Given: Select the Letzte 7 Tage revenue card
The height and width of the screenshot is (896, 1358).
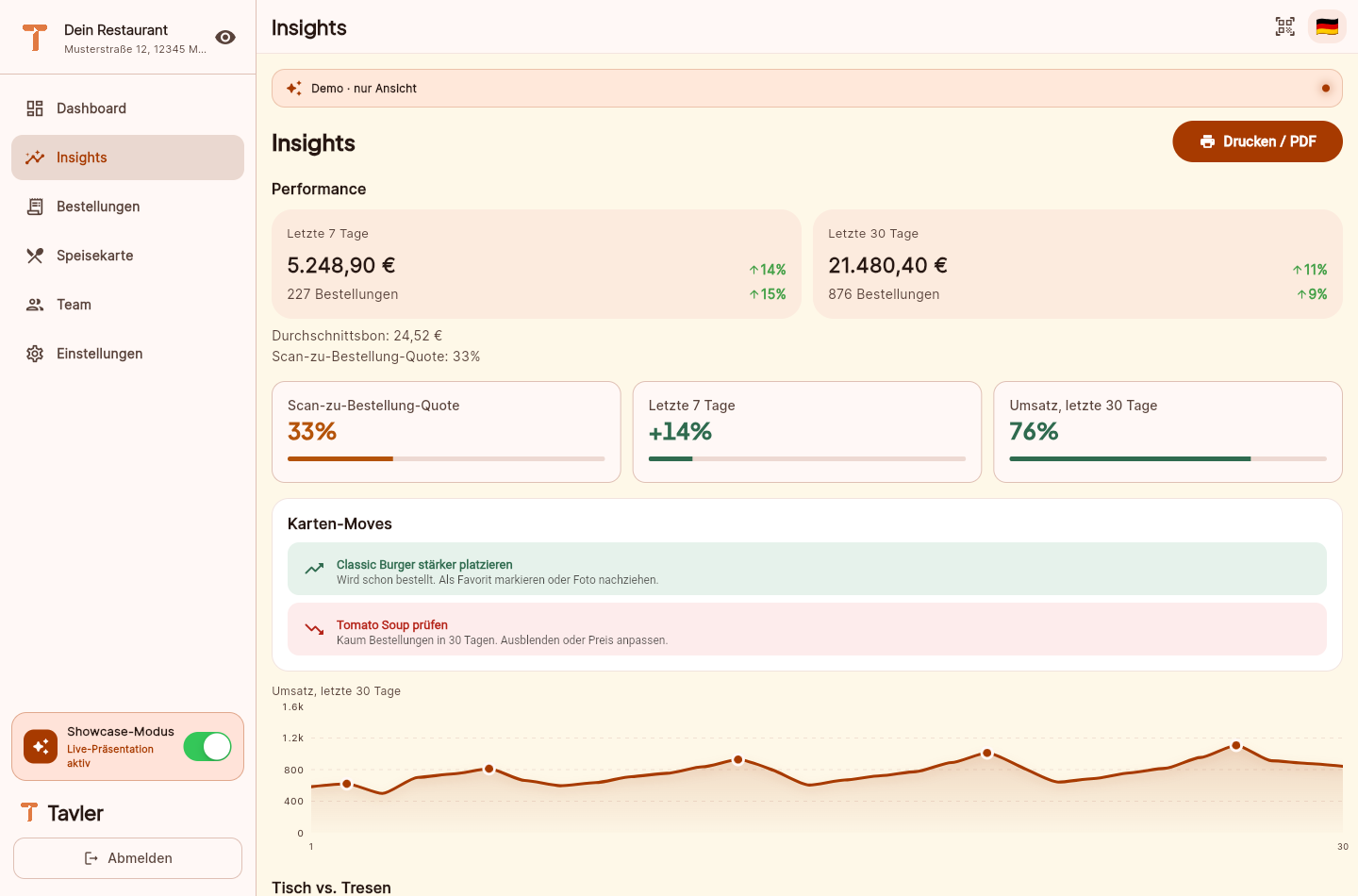Looking at the screenshot, I should click(537, 264).
